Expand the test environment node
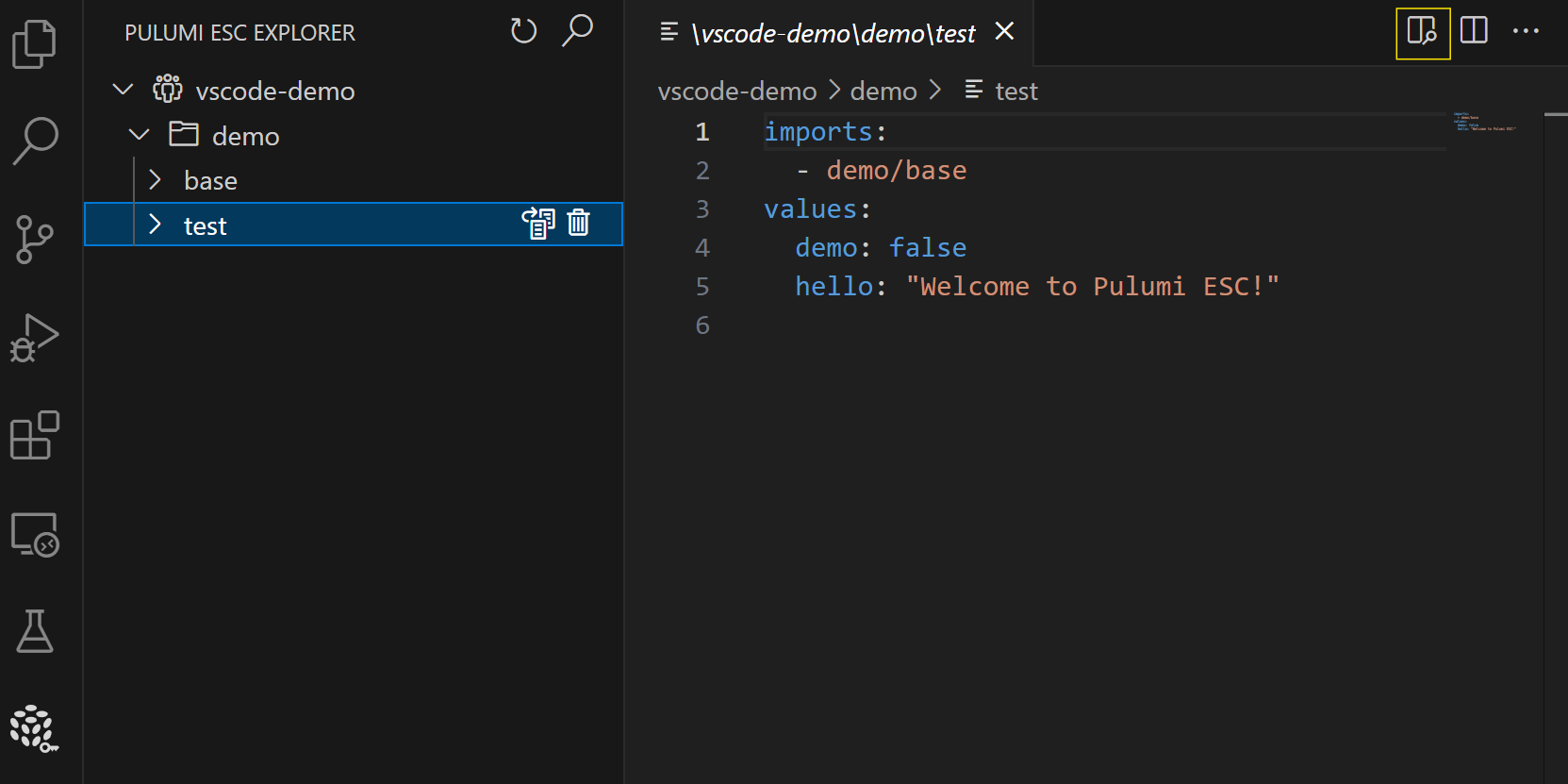This screenshot has width=1568, height=784. (156, 225)
